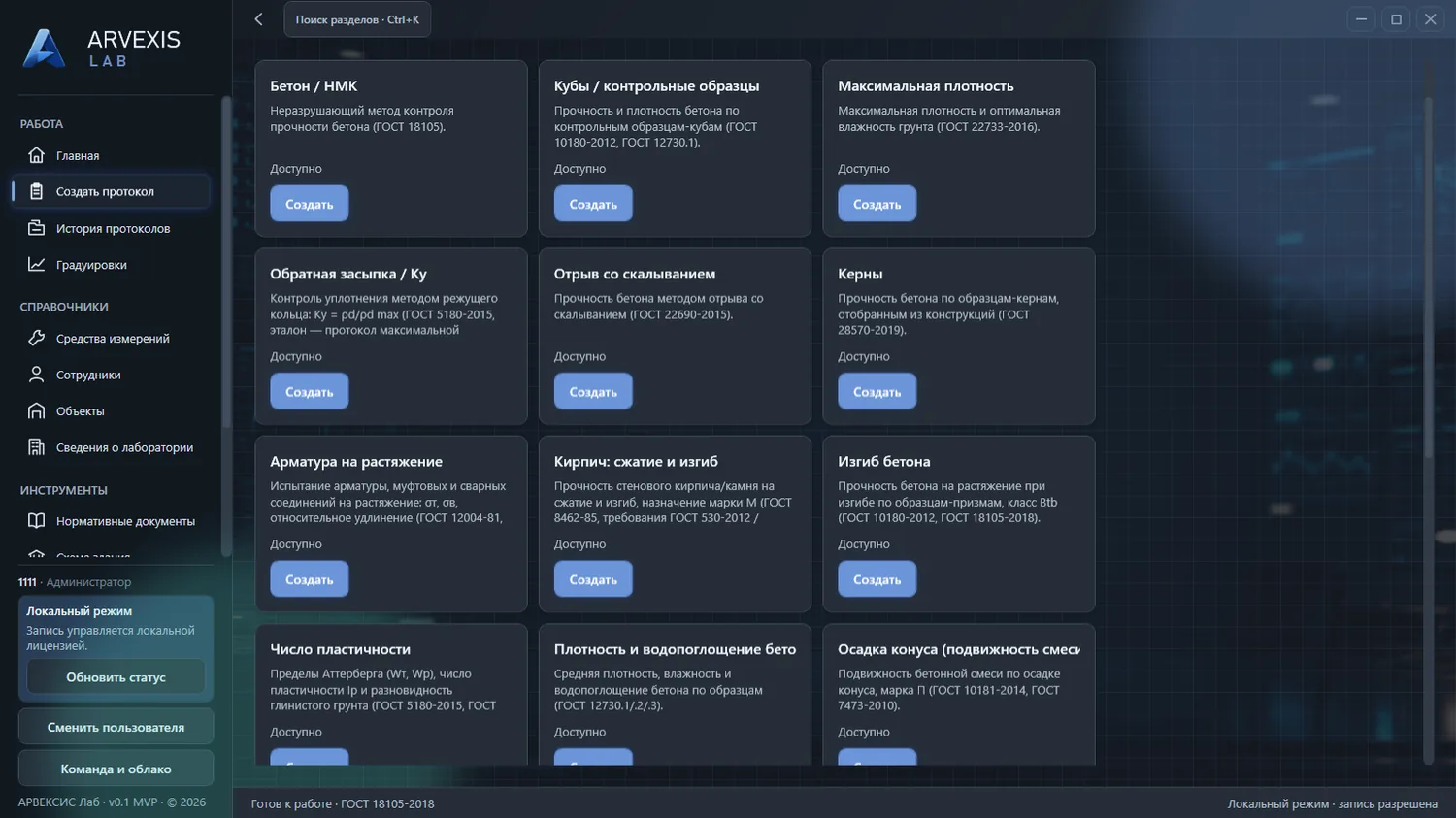
Task: Click the protocol cards vertical scrollbar
Action: click(x=1428, y=277)
